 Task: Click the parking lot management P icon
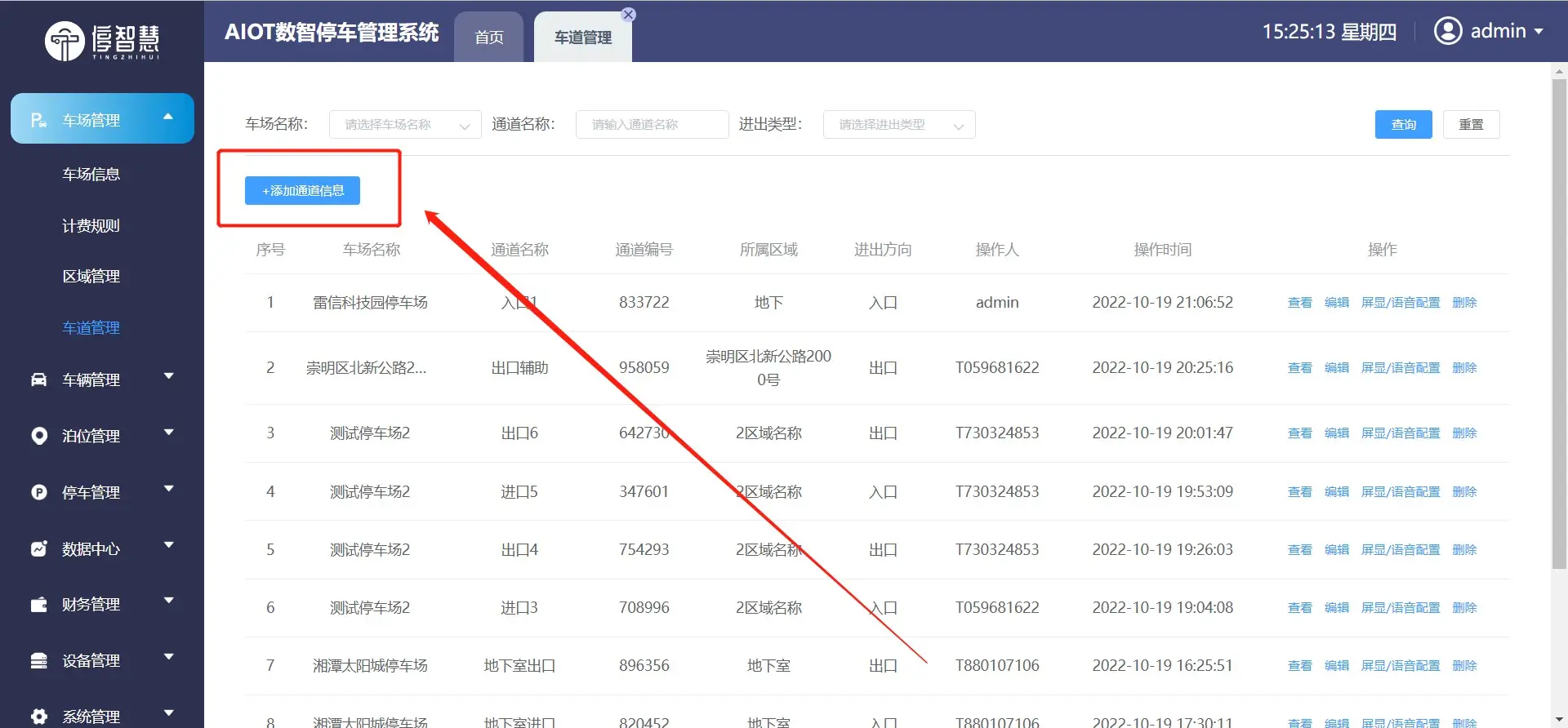(38, 120)
